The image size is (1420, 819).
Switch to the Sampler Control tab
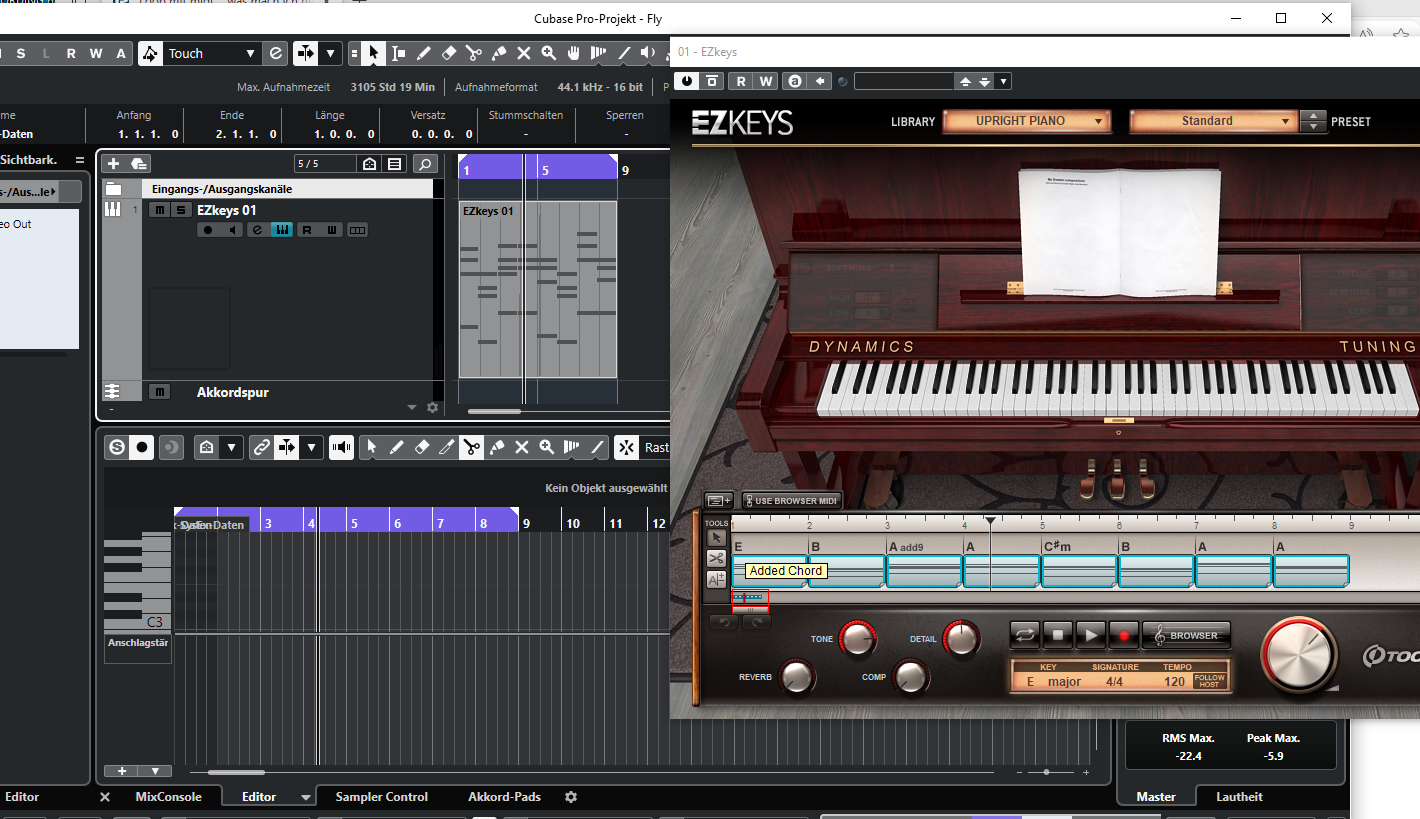[x=382, y=797]
